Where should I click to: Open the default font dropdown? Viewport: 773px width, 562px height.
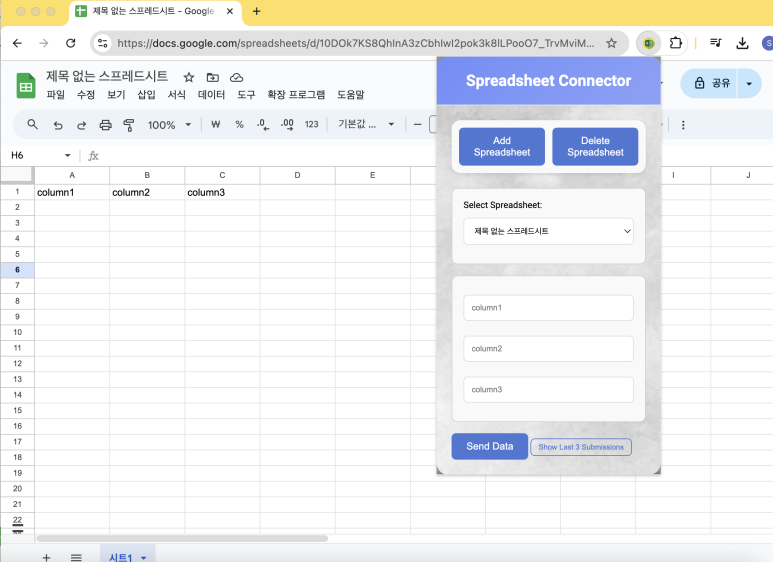tap(366, 125)
